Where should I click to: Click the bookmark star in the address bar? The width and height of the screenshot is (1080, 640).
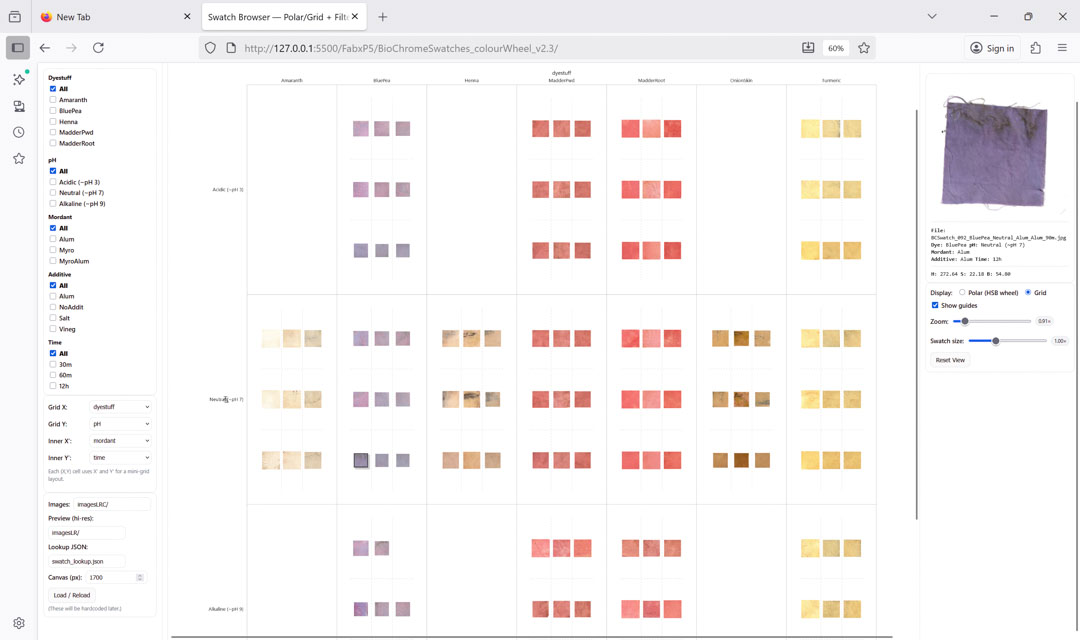tap(864, 48)
